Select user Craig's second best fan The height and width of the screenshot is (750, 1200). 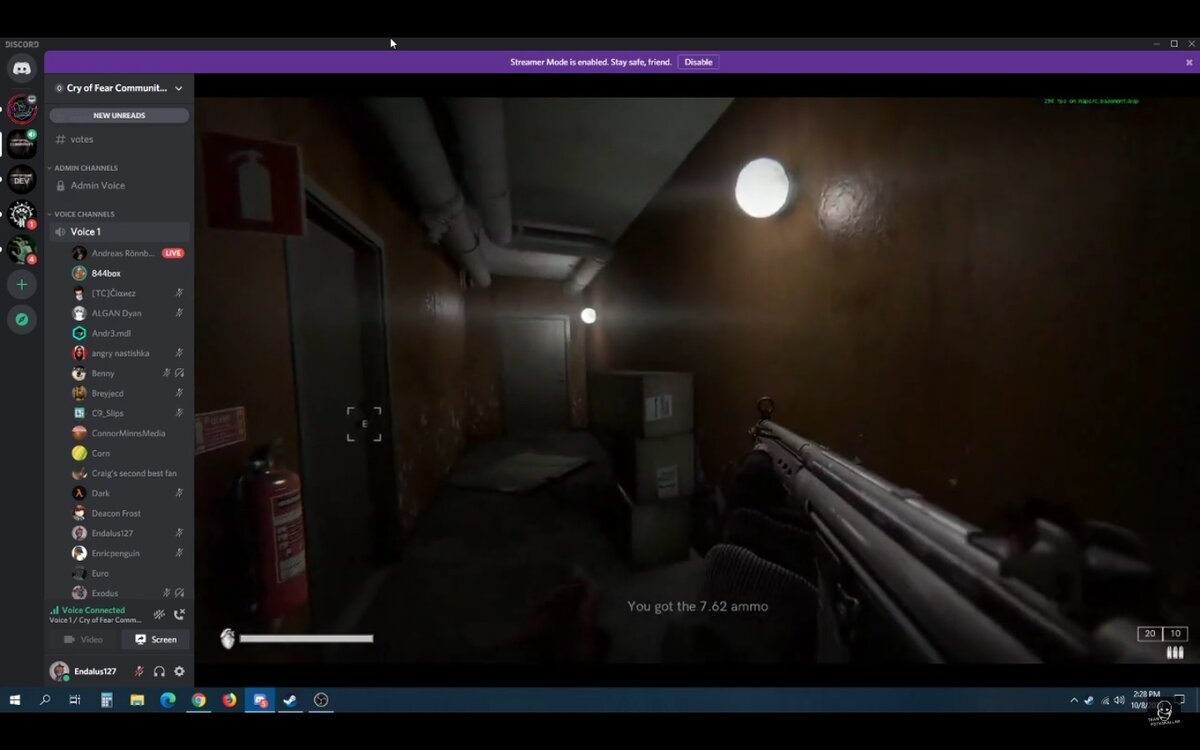[x=128, y=473]
